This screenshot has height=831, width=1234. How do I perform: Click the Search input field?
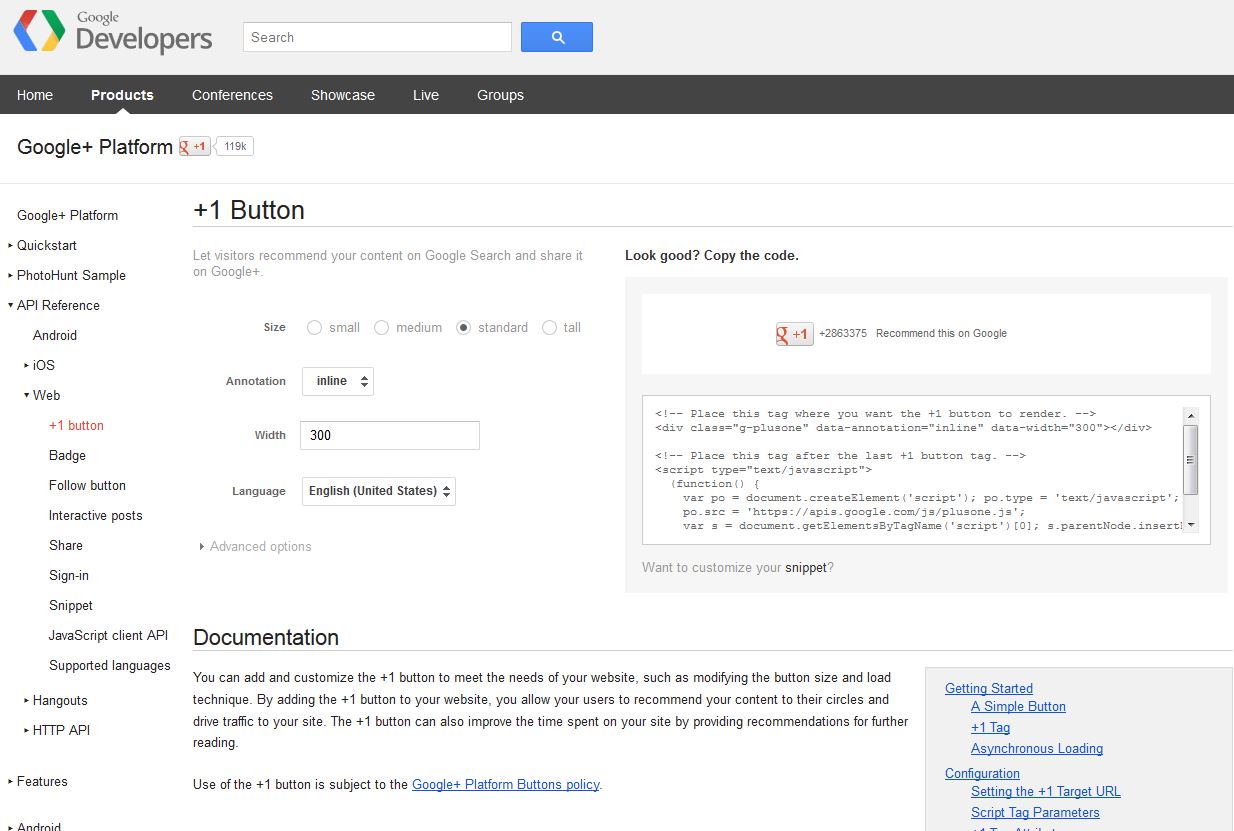pos(377,37)
